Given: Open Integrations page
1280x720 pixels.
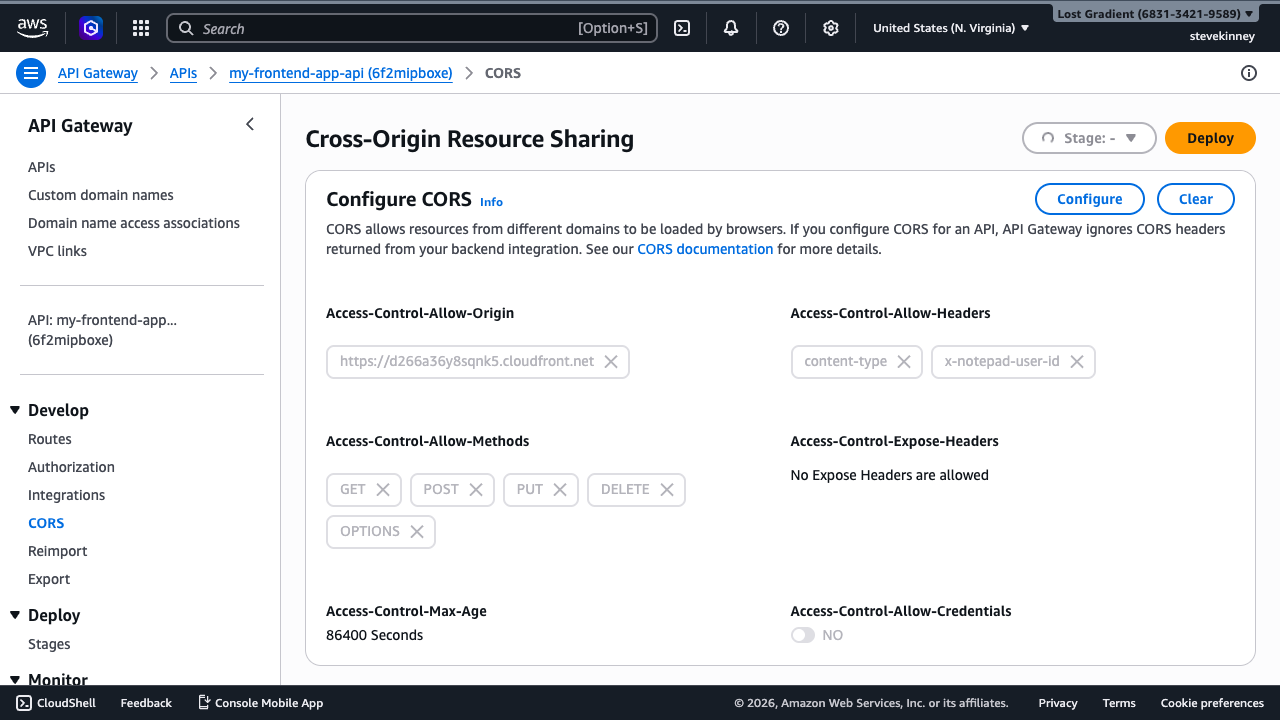Looking at the screenshot, I should pyautogui.click(x=66, y=495).
